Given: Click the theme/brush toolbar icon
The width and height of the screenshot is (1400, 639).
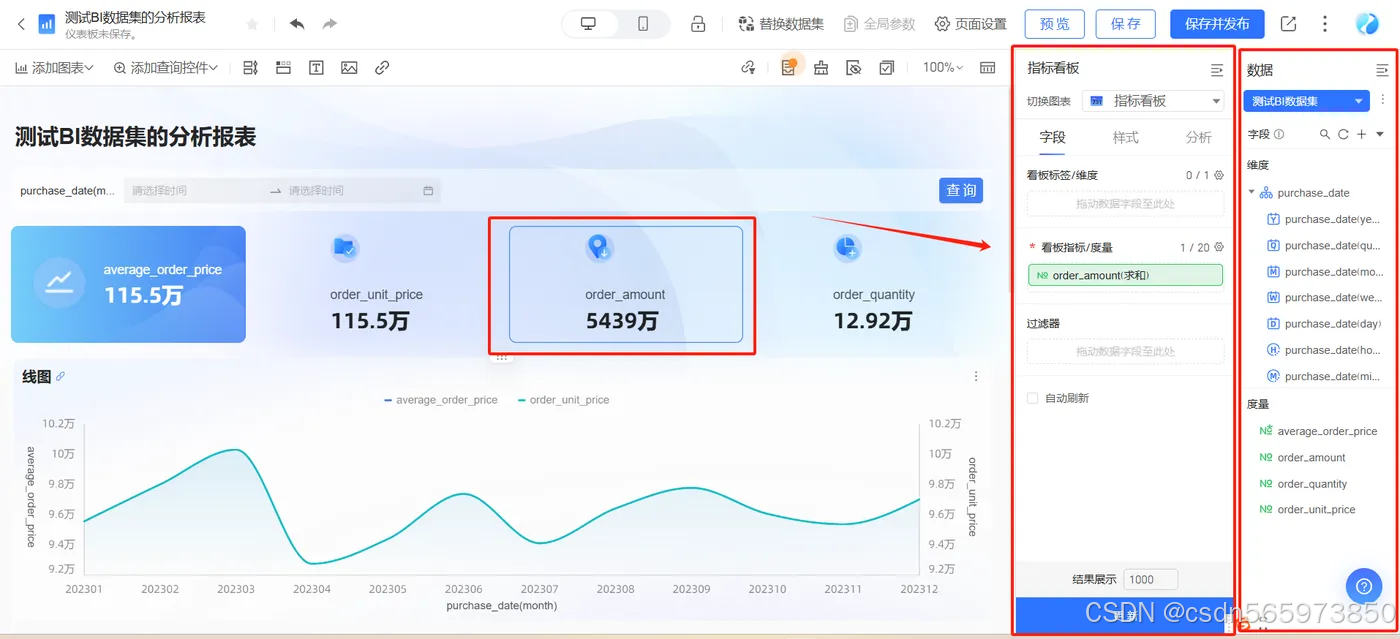Looking at the screenshot, I should pos(821,68).
